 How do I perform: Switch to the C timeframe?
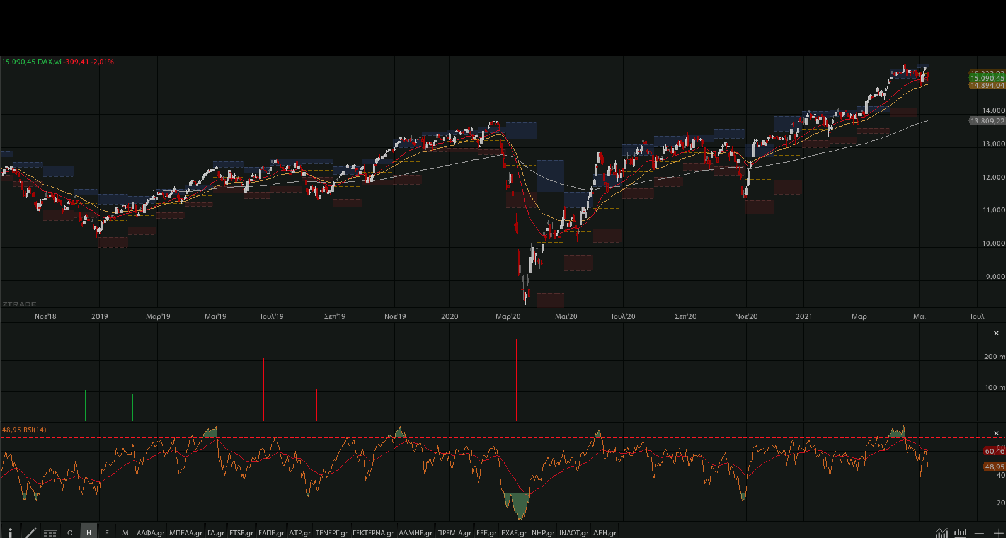click(x=70, y=532)
